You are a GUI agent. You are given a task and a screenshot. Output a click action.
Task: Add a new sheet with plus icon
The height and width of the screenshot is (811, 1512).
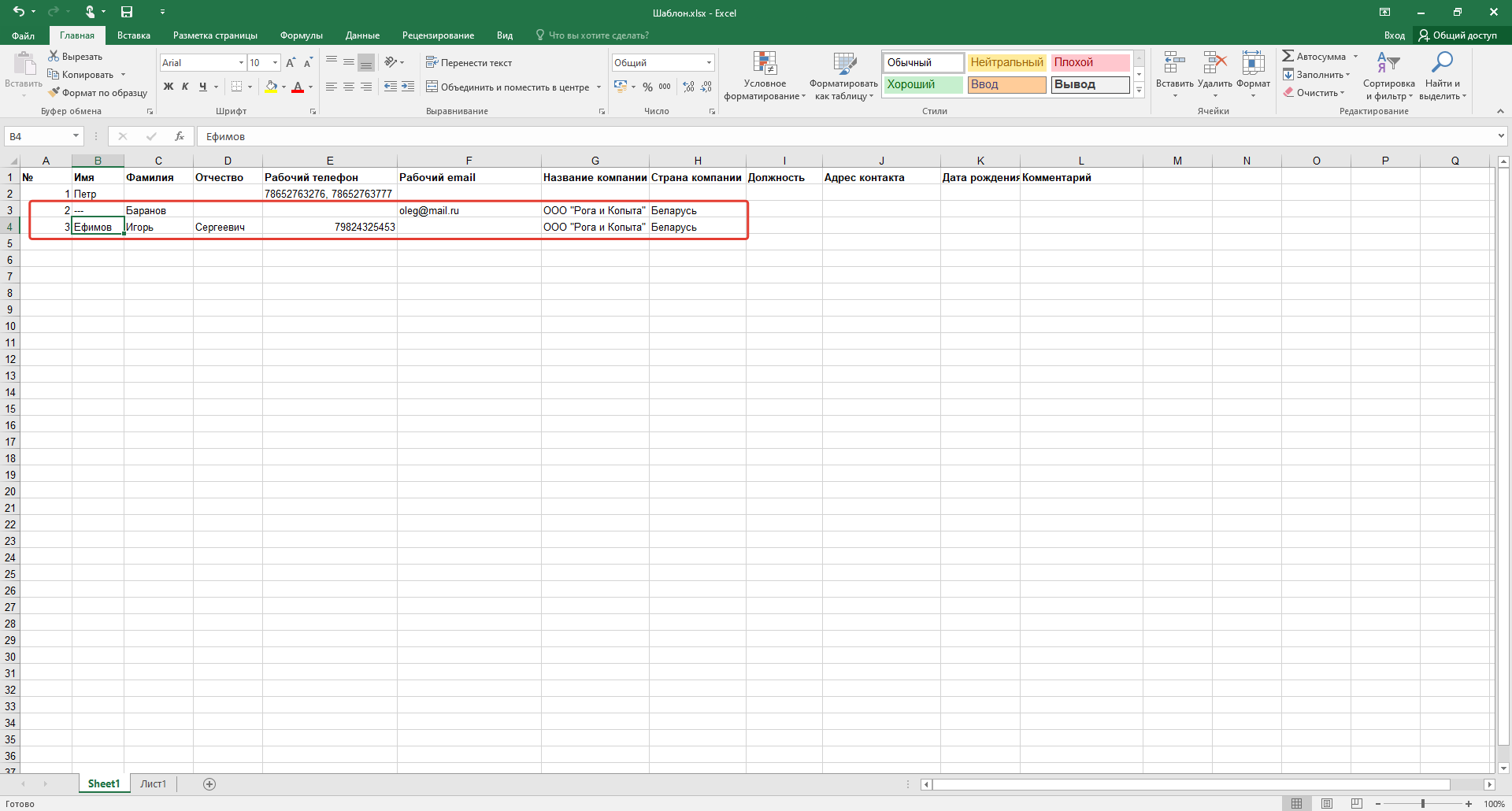pos(209,783)
